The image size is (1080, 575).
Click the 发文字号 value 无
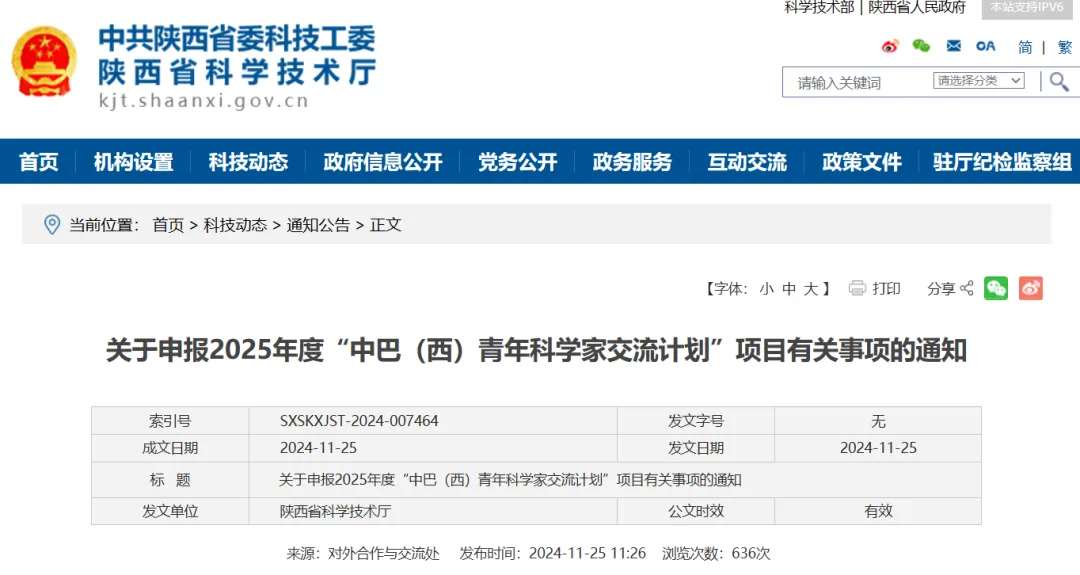coord(878,421)
